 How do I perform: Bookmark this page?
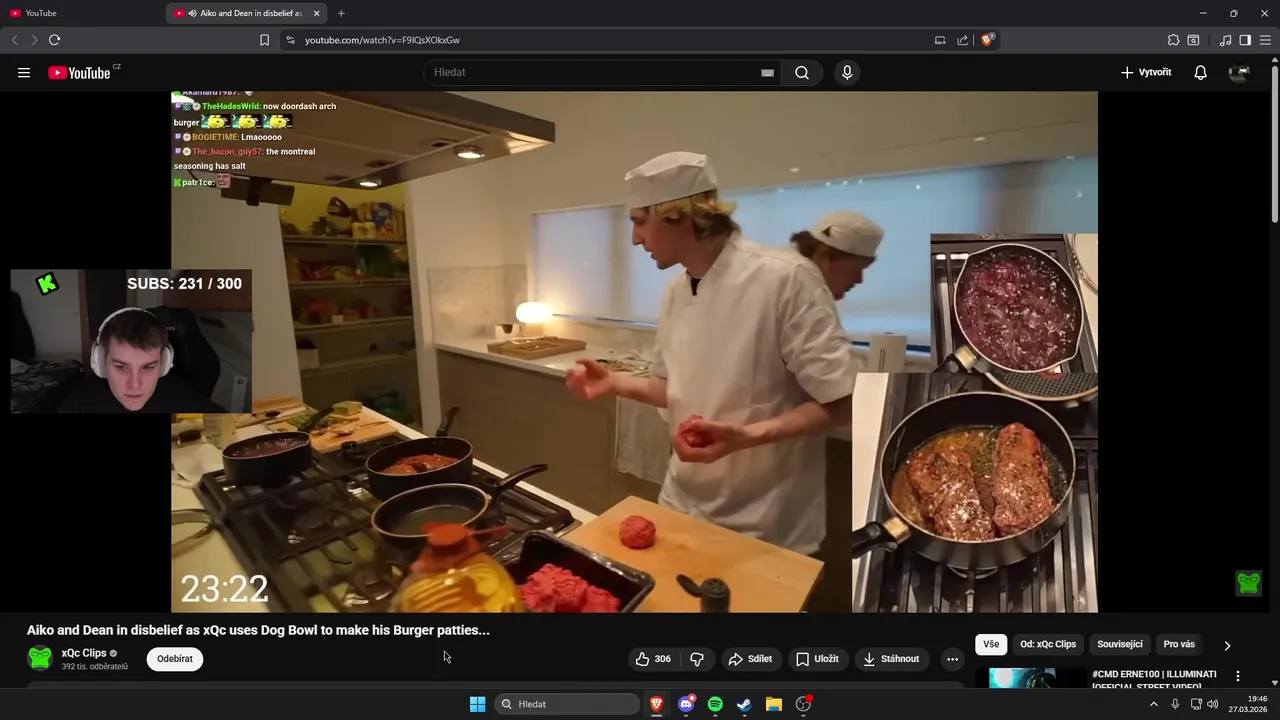264,40
